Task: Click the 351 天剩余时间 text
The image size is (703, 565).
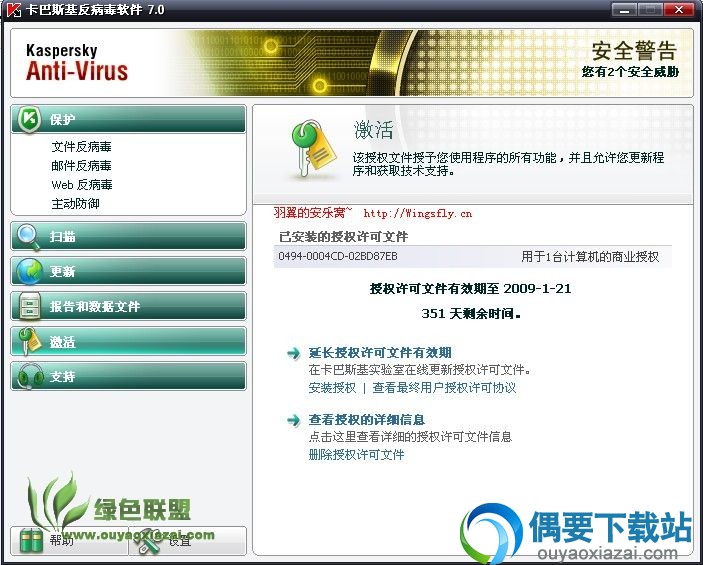Action: click(x=471, y=313)
